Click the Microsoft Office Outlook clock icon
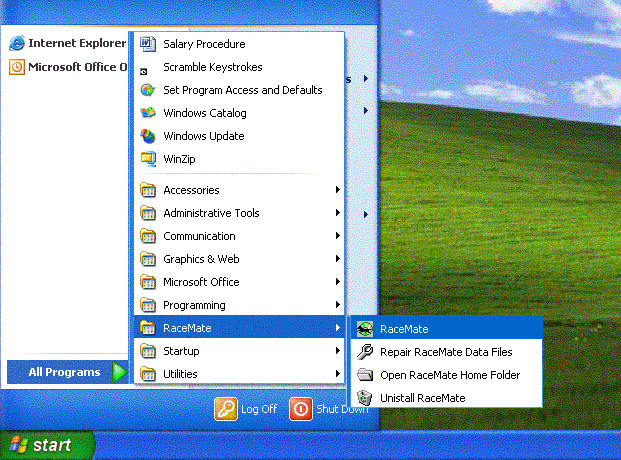This screenshot has width=621, height=460. point(17,67)
